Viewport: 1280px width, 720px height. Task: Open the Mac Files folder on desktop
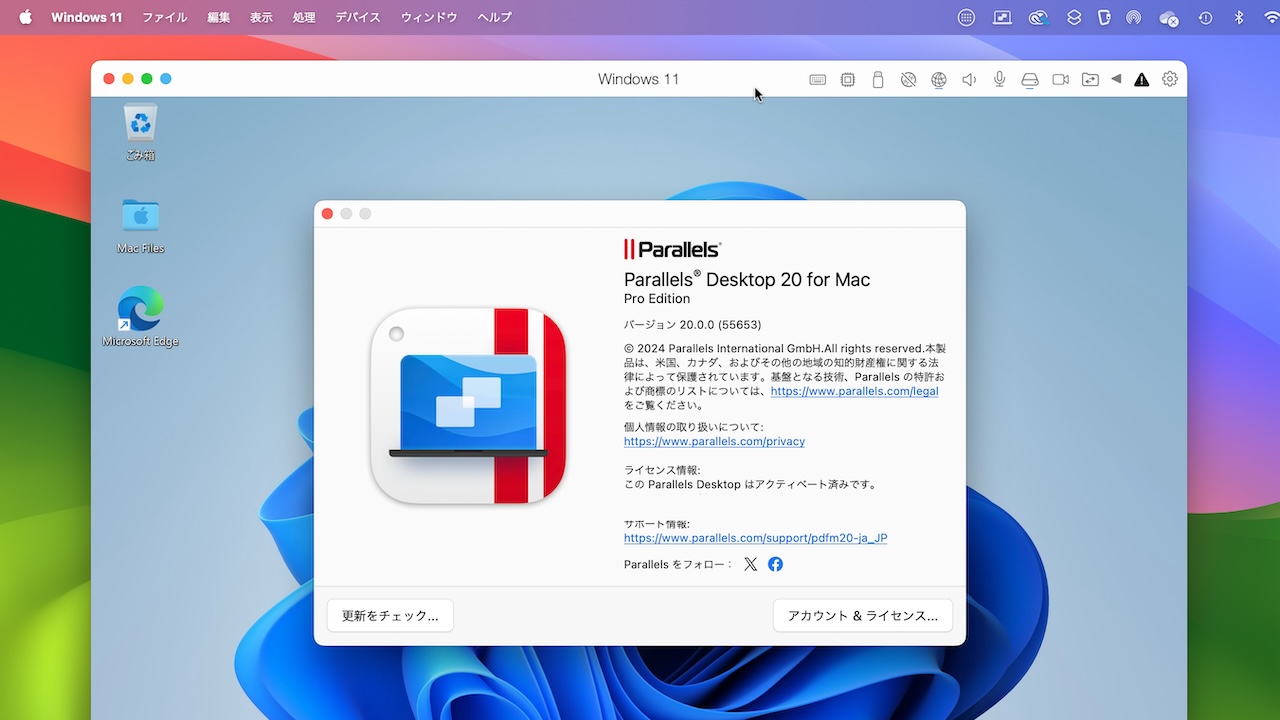coord(140,225)
